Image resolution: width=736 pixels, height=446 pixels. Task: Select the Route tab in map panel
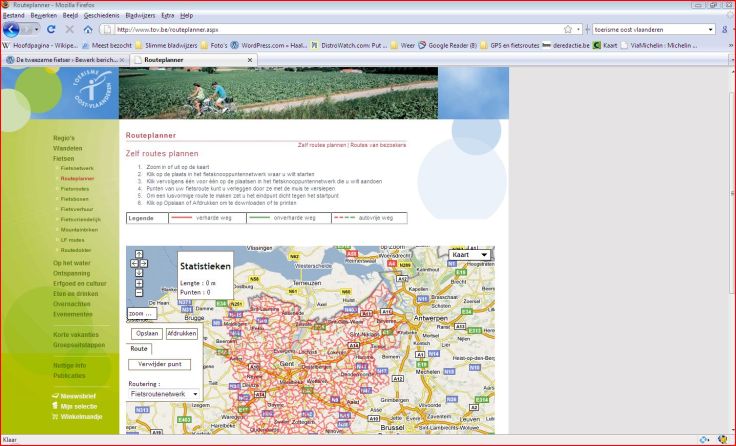coord(139,348)
